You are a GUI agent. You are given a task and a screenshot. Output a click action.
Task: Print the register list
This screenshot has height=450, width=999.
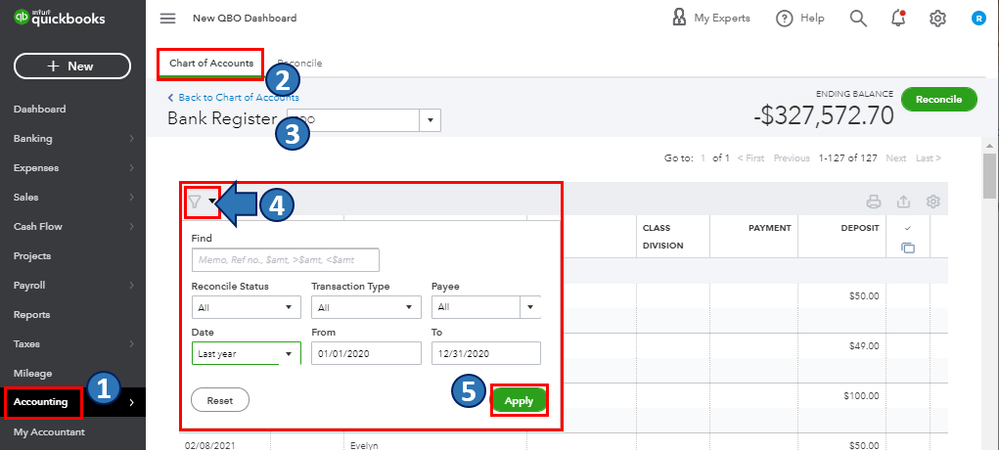tap(873, 202)
